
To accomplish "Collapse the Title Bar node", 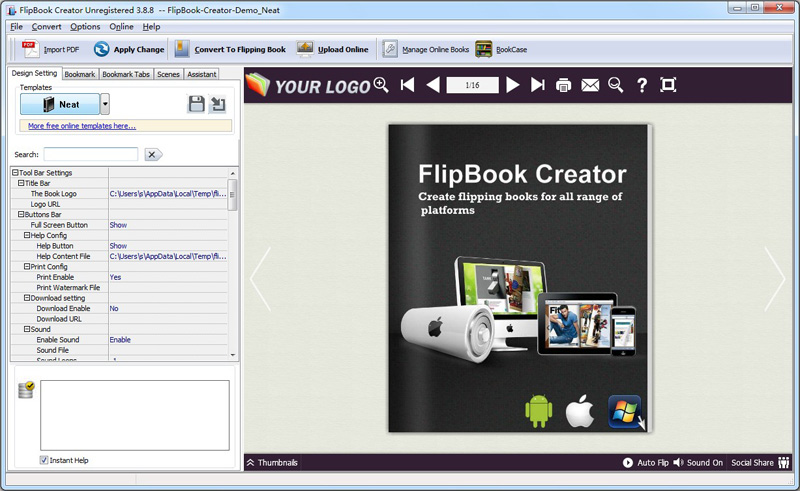I will tap(21, 183).
